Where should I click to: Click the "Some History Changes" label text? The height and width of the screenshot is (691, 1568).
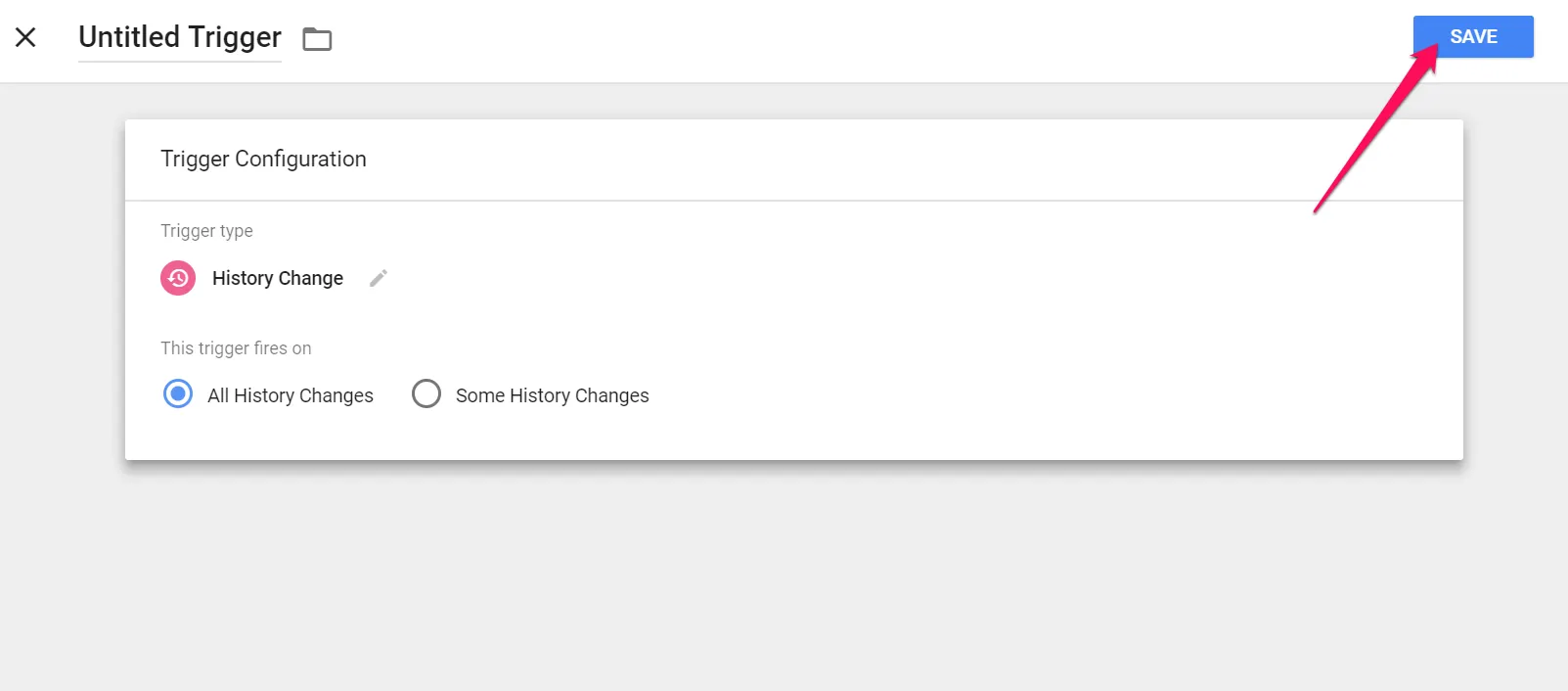(552, 395)
